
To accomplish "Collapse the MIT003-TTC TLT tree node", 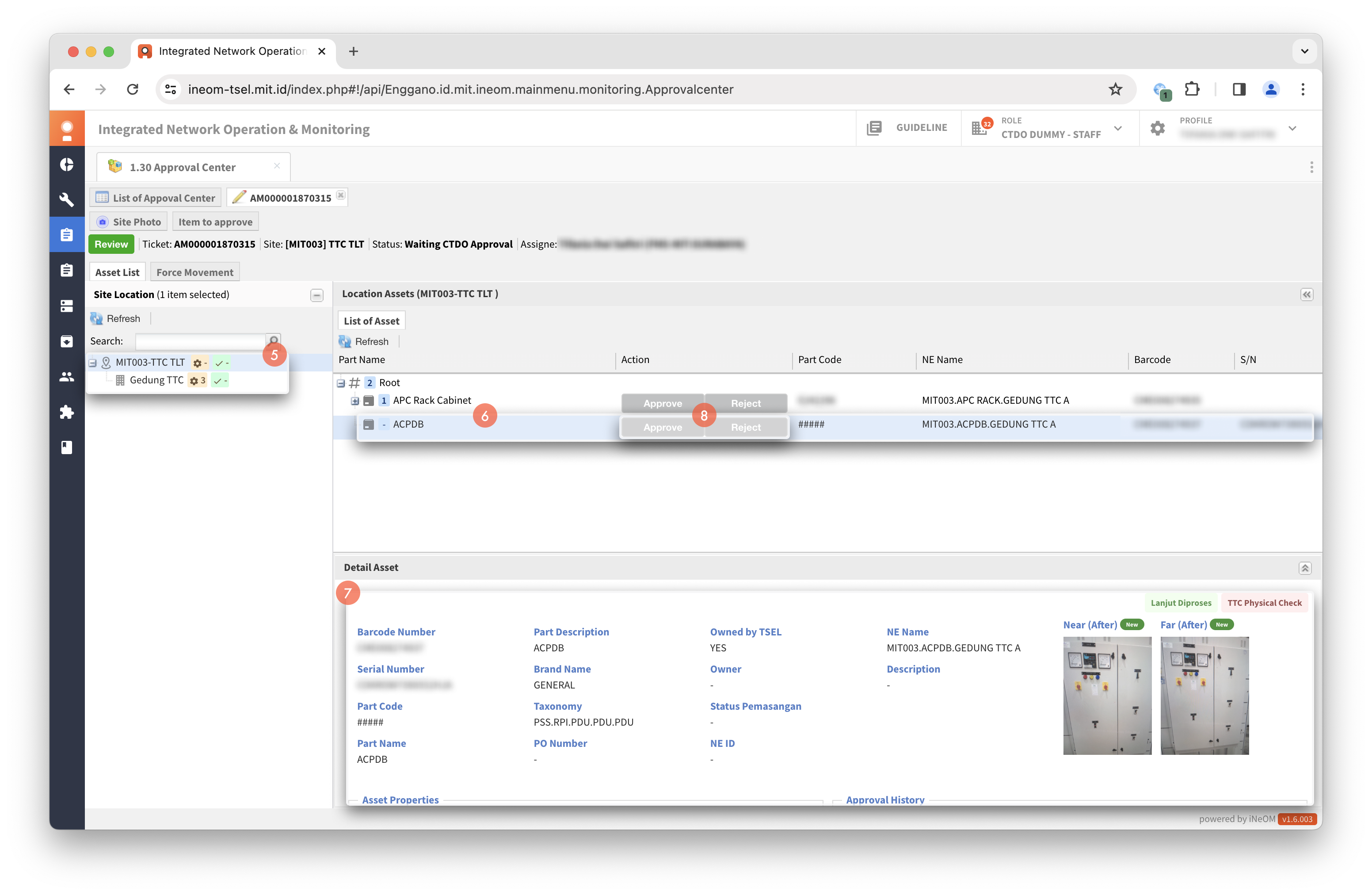I will tap(92, 363).
